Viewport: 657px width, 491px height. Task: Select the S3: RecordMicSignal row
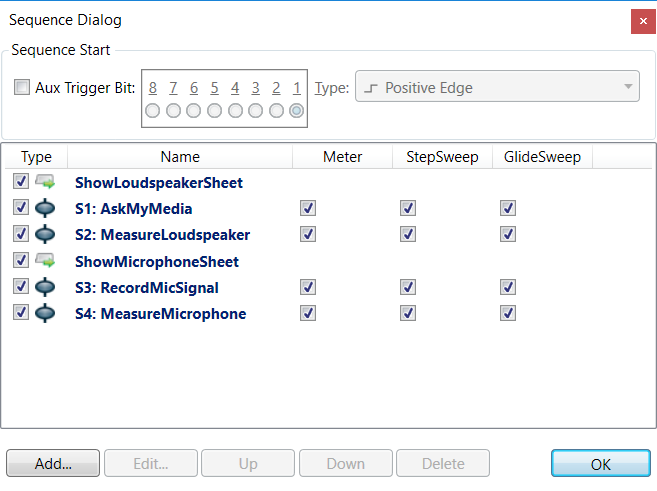click(x=146, y=287)
